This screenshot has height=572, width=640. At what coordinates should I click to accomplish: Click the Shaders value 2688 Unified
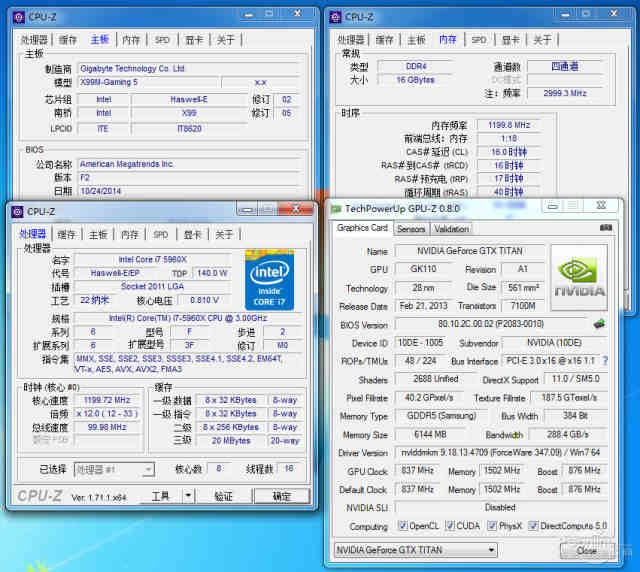point(436,379)
